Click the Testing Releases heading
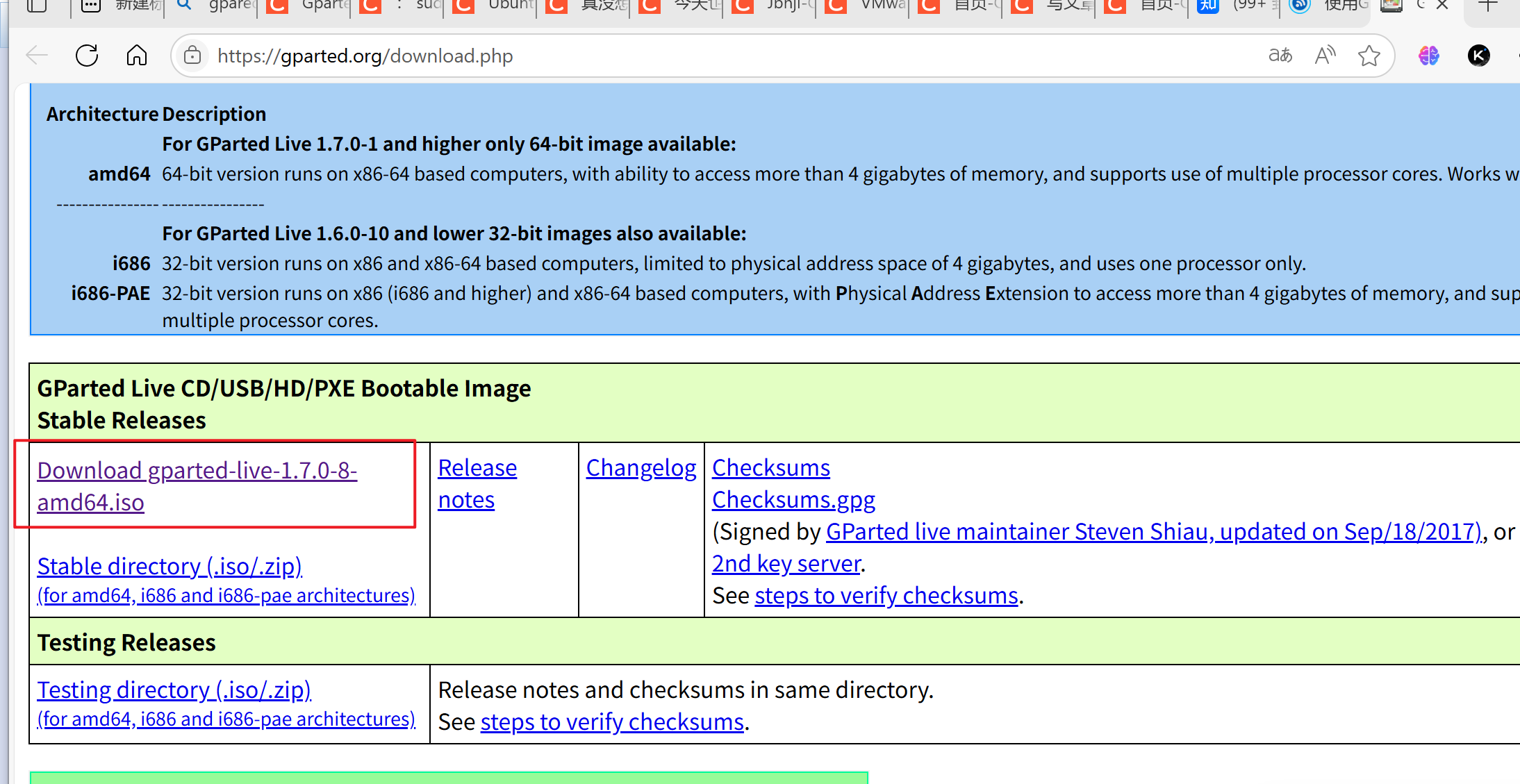This screenshot has height=784, width=1520. point(126,642)
